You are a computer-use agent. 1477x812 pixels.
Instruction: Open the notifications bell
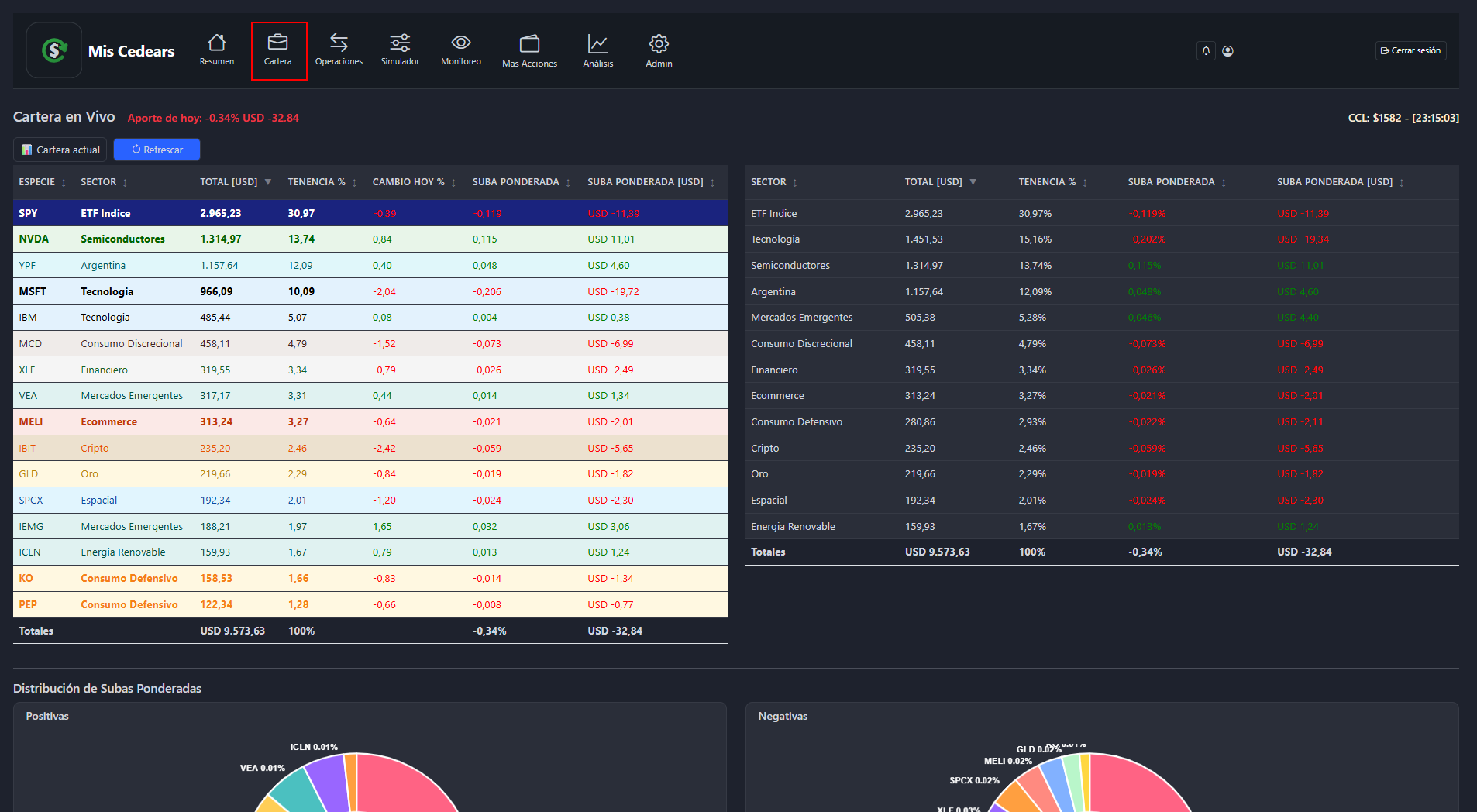(1206, 51)
